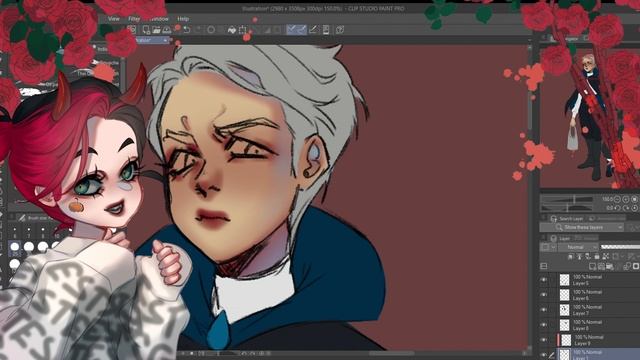Viewport: 640px width, 360px height.
Task: Click Layer 7 thumbnail
Action: (x=564, y=310)
